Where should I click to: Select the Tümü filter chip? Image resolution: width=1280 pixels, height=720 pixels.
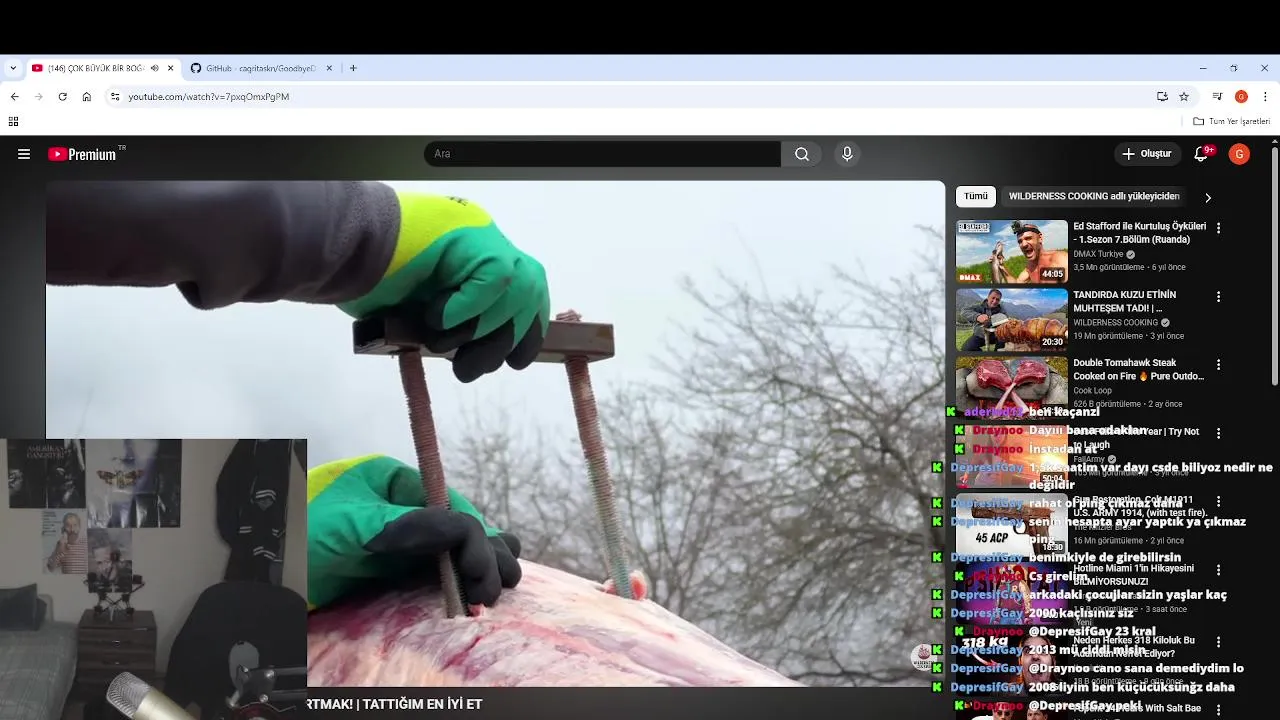976,196
